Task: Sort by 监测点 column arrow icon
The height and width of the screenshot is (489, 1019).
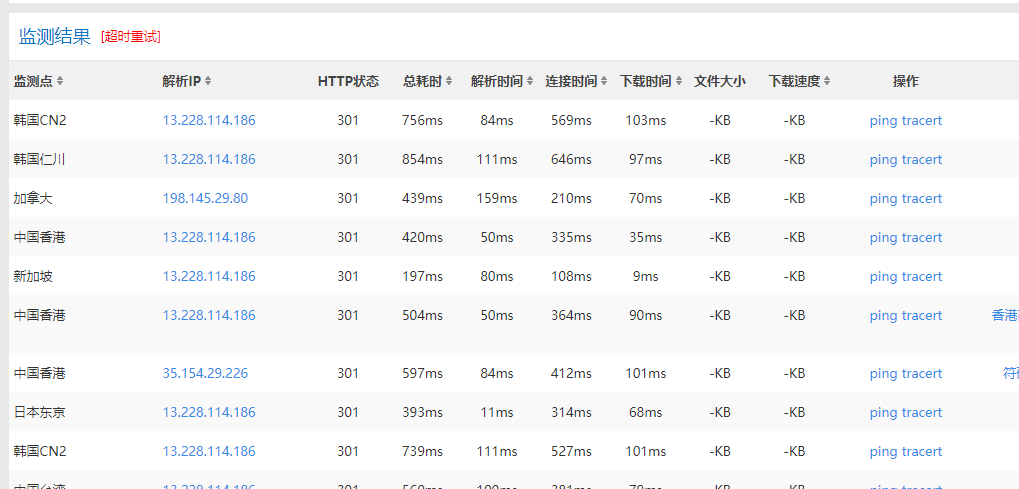Action: point(60,81)
